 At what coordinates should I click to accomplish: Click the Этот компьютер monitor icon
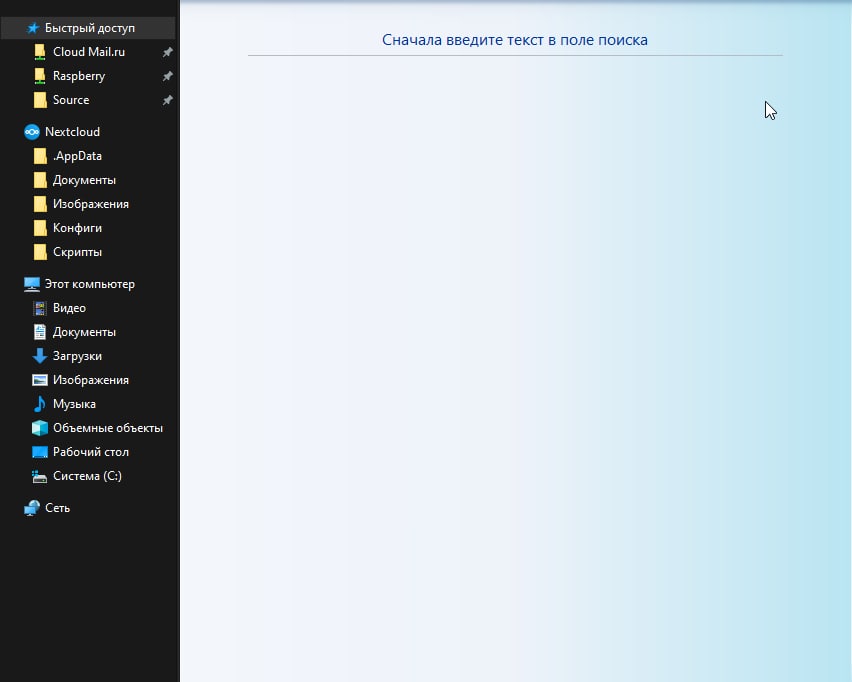pos(32,284)
